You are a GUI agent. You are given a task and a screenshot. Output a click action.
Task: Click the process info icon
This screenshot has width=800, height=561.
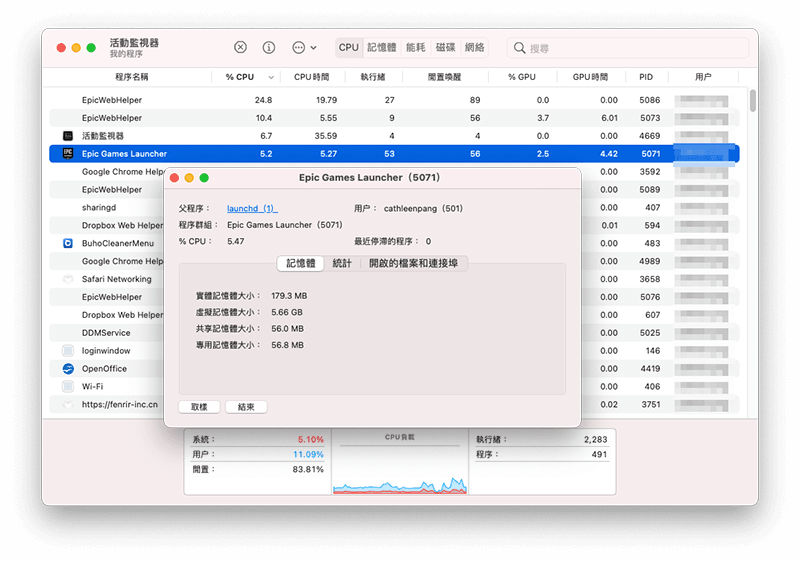tap(269, 47)
